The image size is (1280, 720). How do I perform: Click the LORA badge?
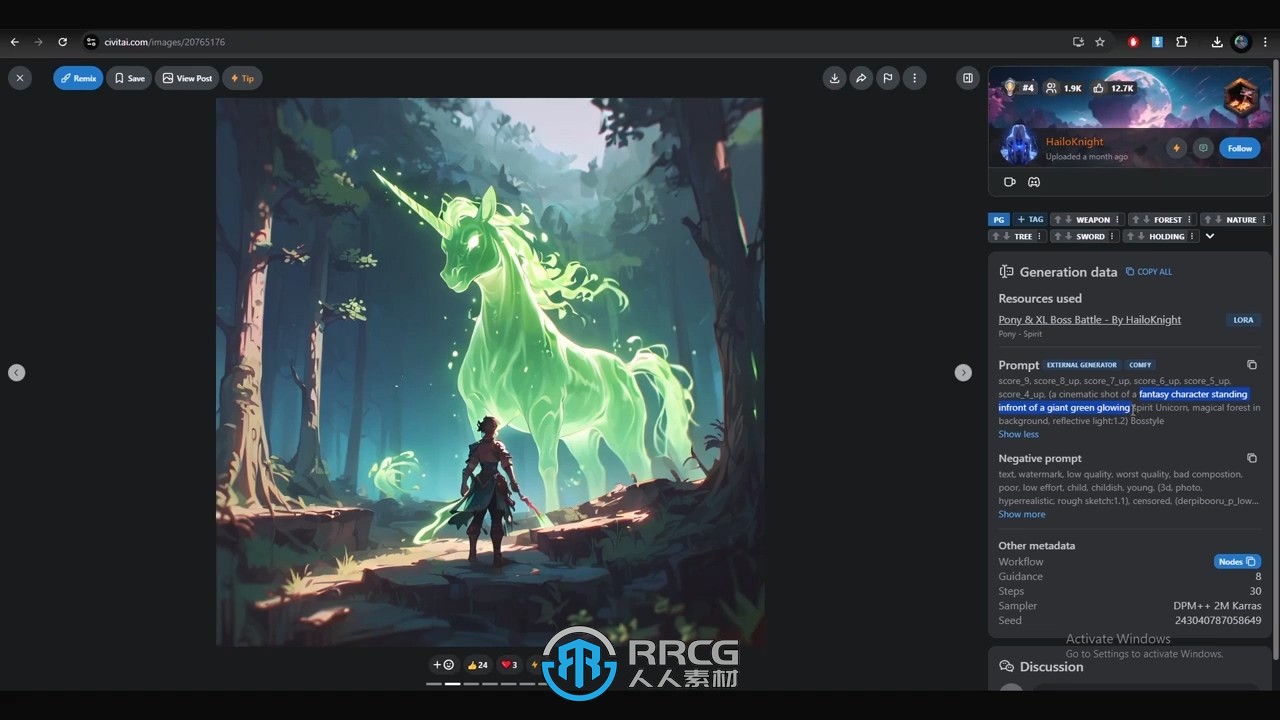(1243, 320)
